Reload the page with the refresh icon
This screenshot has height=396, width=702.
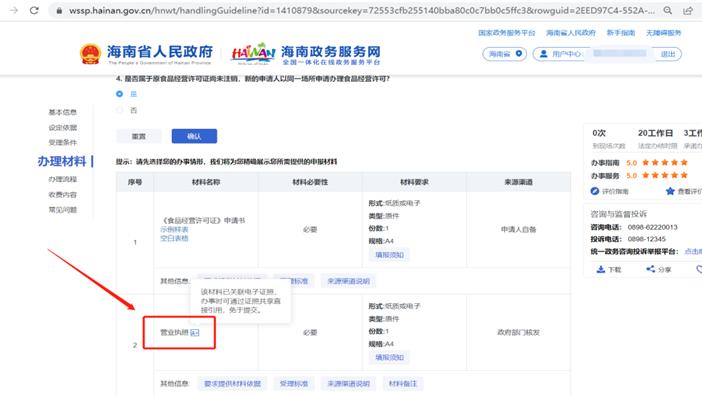tap(34, 10)
